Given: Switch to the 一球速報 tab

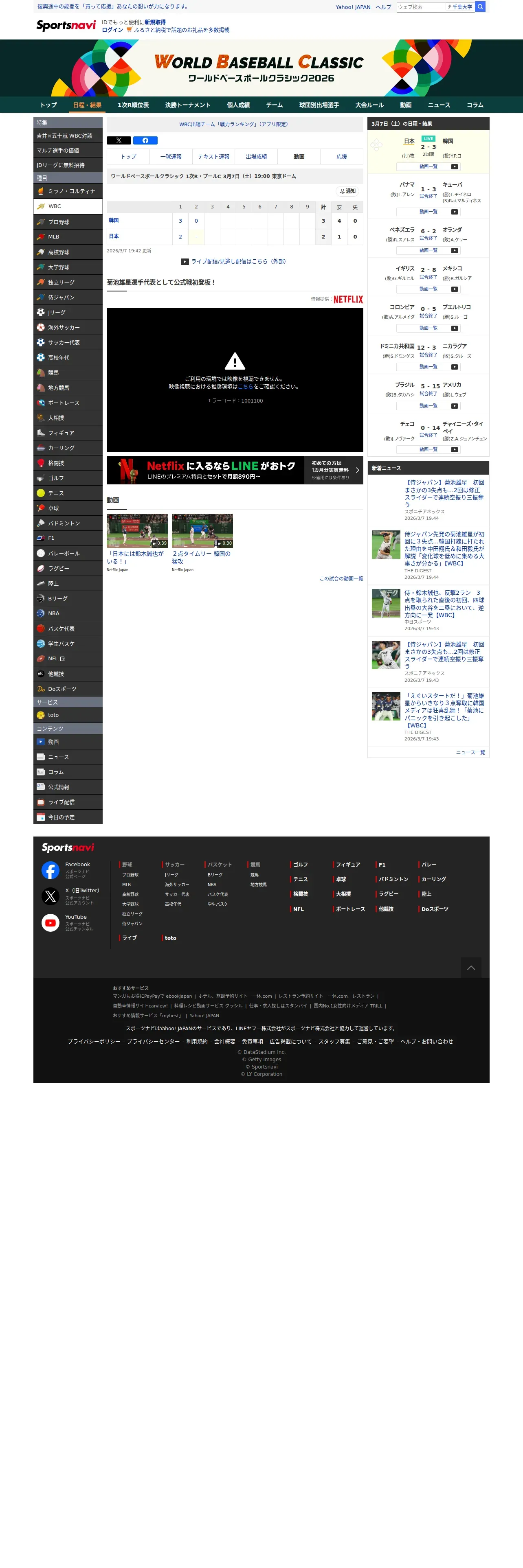Looking at the screenshot, I should tap(171, 157).
